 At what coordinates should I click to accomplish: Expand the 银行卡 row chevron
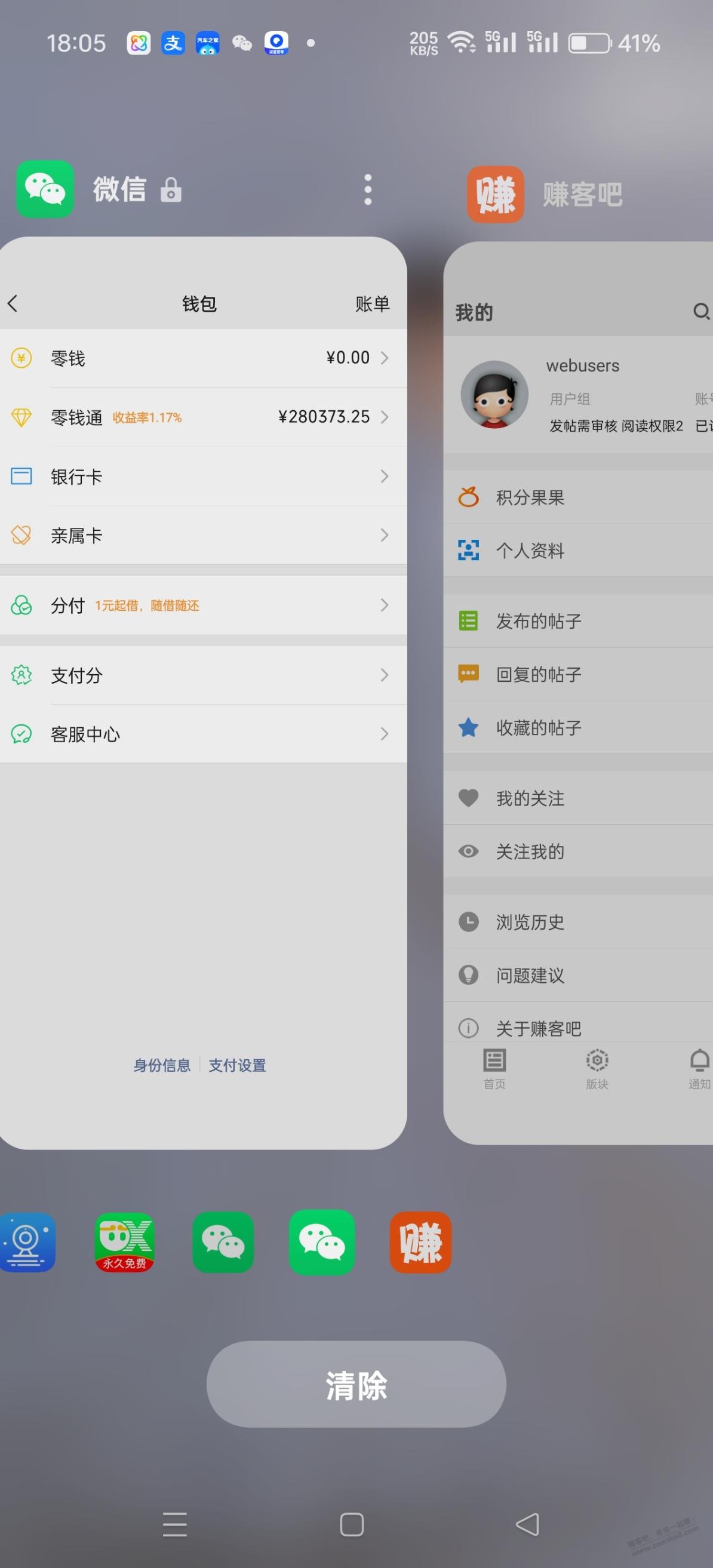(x=384, y=476)
